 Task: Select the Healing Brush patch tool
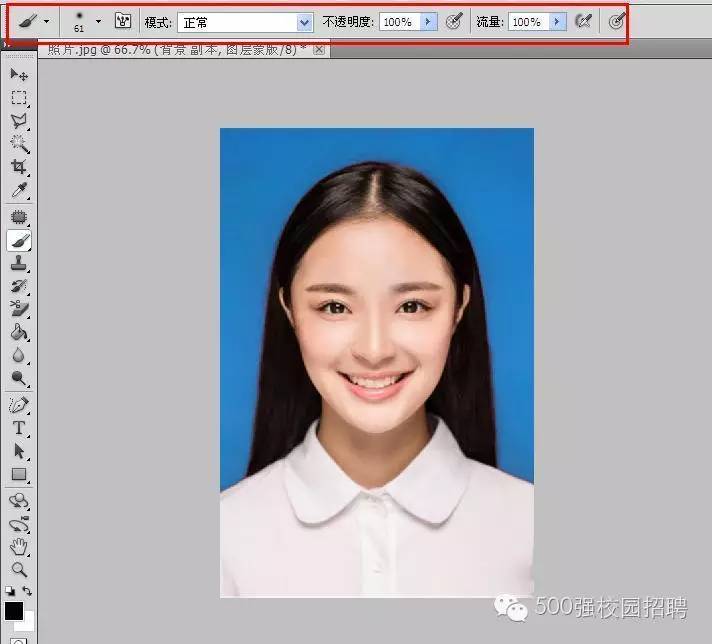pyautogui.click(x=19, y=217)
